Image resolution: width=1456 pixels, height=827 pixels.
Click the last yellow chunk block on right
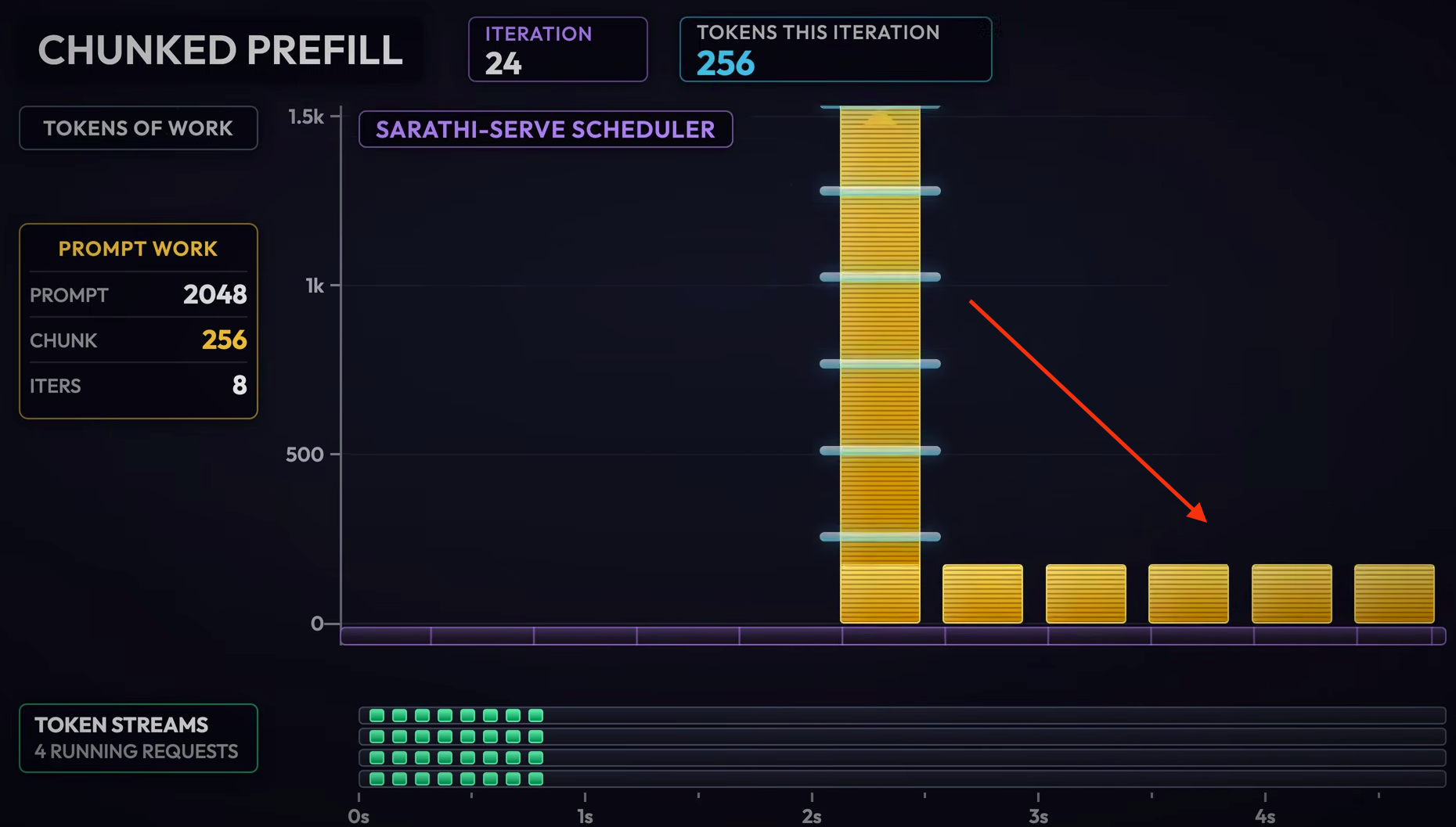1394,594
